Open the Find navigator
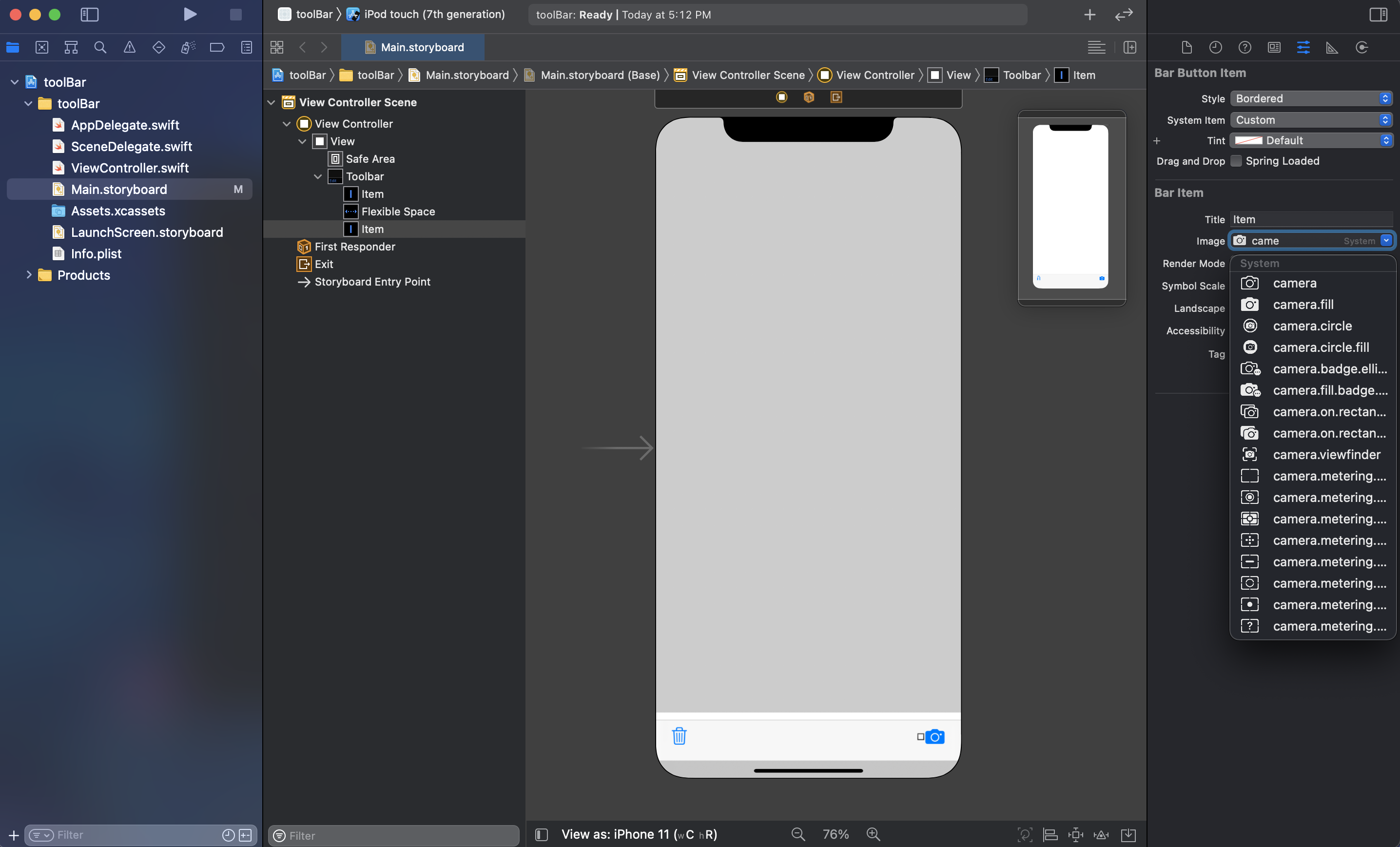The width and height of the screenshot is (1400, 847). tap(100, 47)
